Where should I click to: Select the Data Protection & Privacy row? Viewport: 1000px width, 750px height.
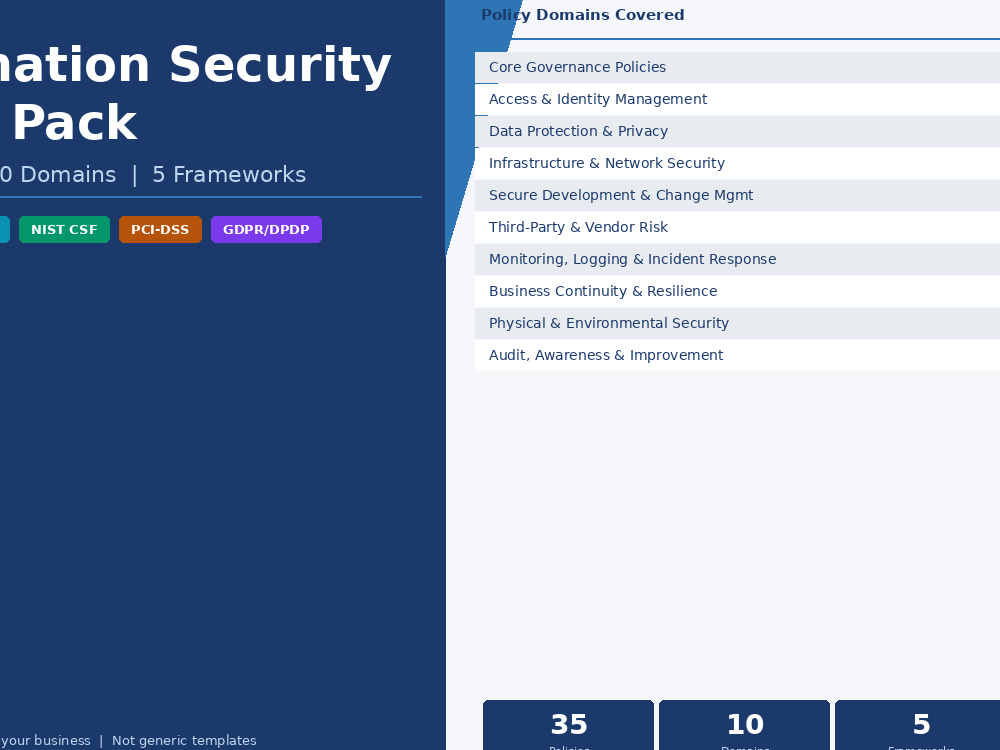click(x=737, y=131)
